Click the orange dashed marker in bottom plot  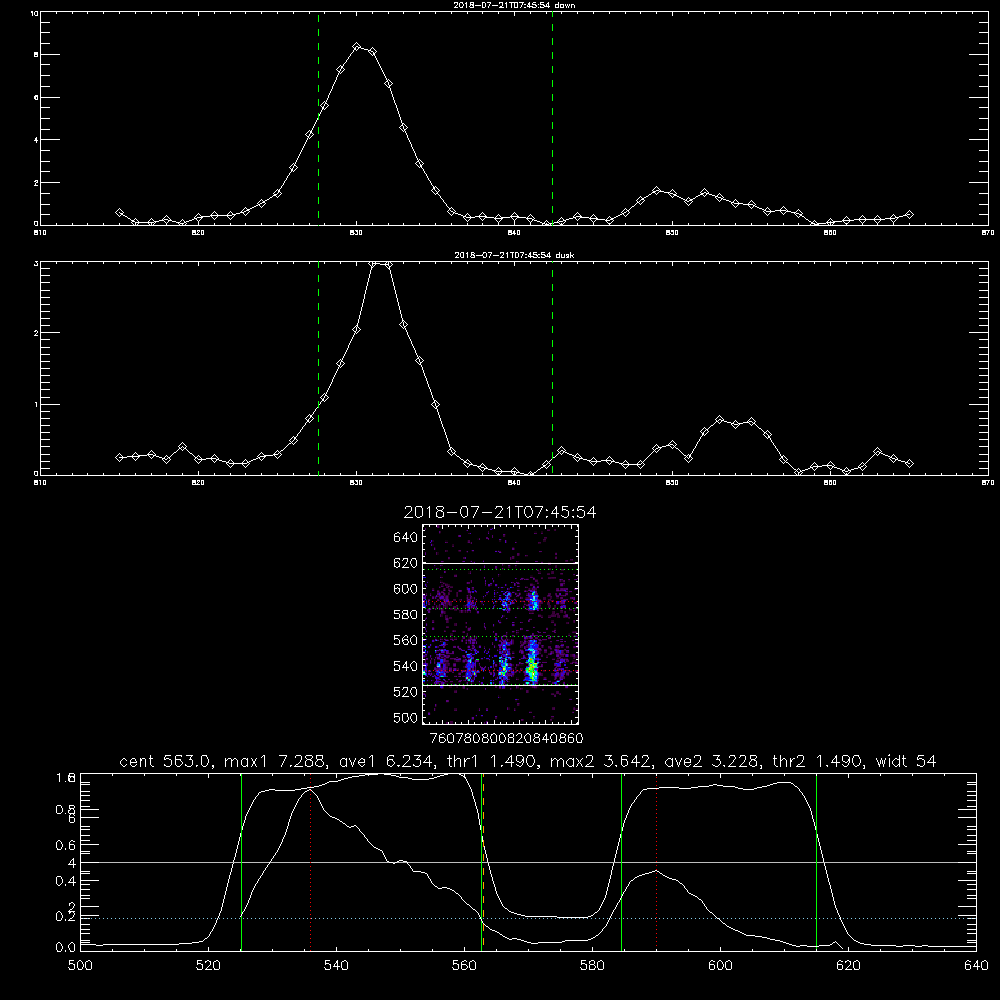click(483, 861)
